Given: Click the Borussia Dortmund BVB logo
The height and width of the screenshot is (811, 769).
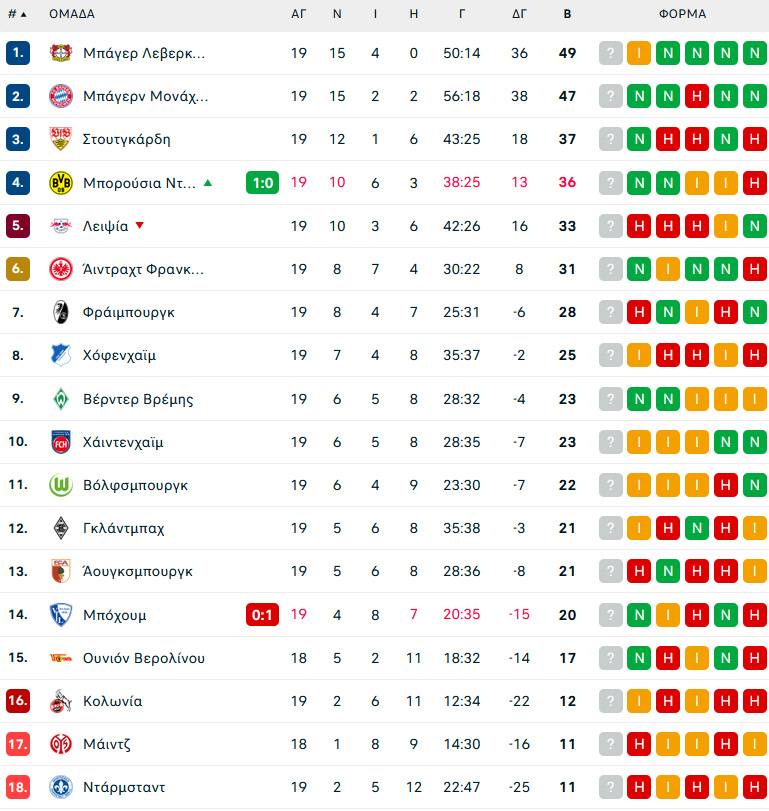Looking at the screenshot, I should coord(61,183).
